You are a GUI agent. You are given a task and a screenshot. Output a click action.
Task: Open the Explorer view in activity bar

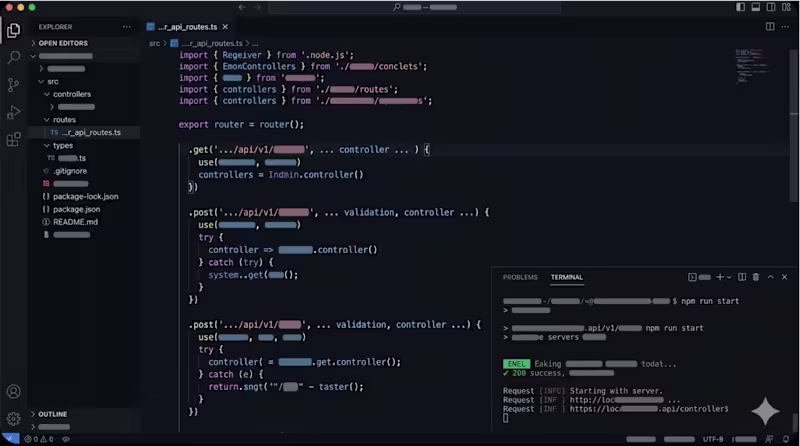[14, 31]
